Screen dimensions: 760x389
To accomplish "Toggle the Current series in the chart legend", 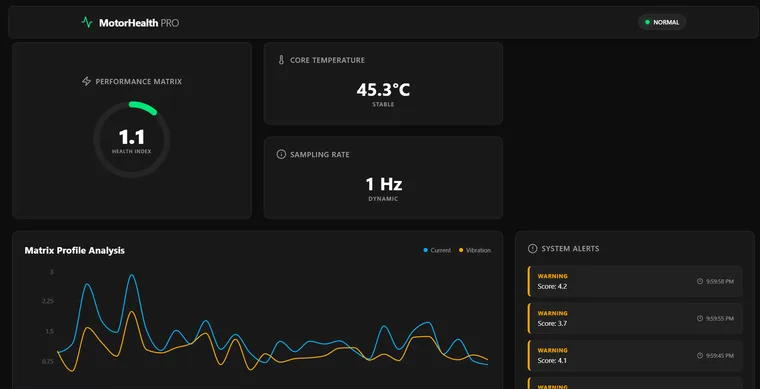I will point(437,250).
